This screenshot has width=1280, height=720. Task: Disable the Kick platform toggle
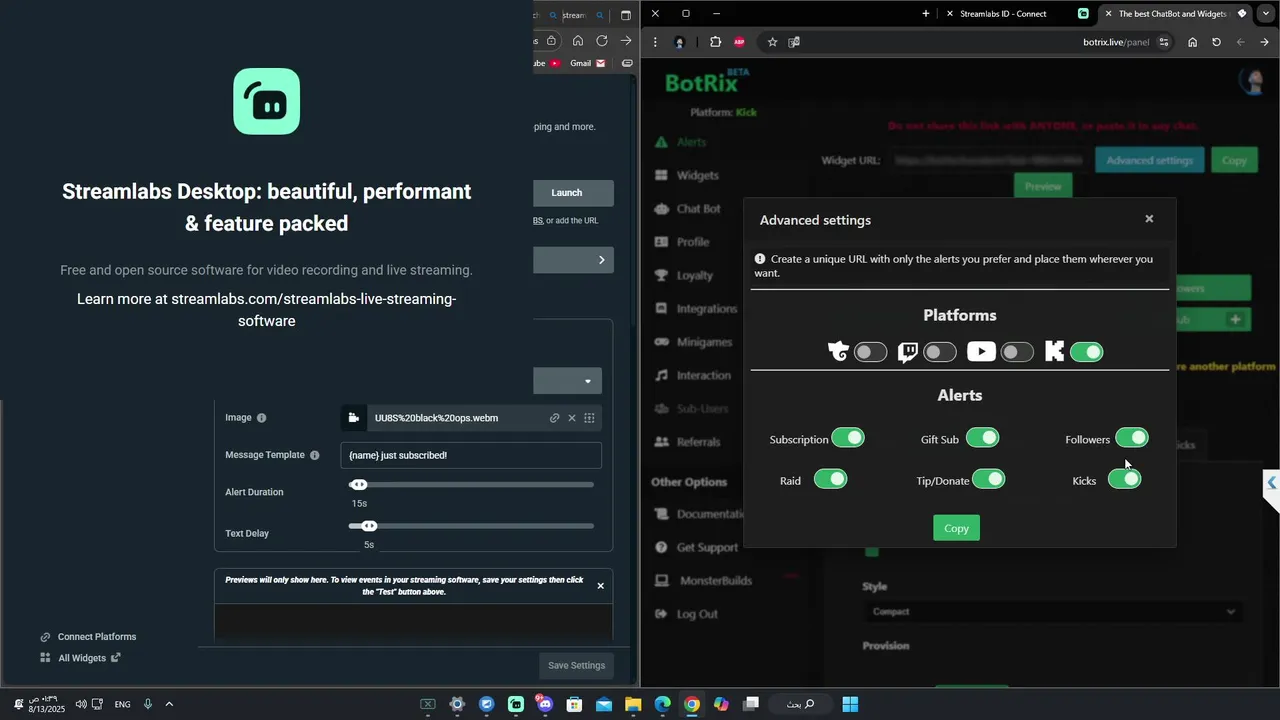click(x=1086, y=352)
